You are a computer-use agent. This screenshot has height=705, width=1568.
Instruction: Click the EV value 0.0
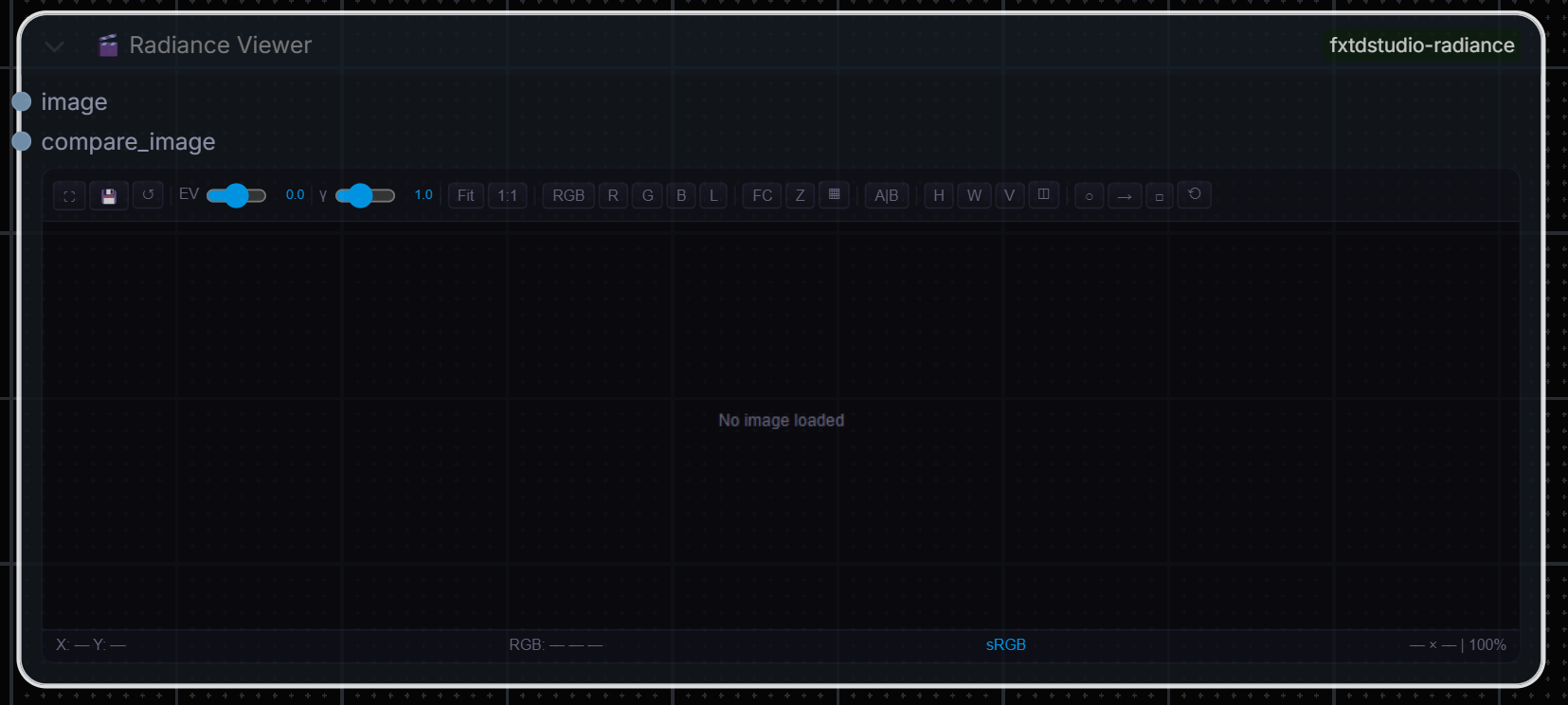(x=296, y=195)
